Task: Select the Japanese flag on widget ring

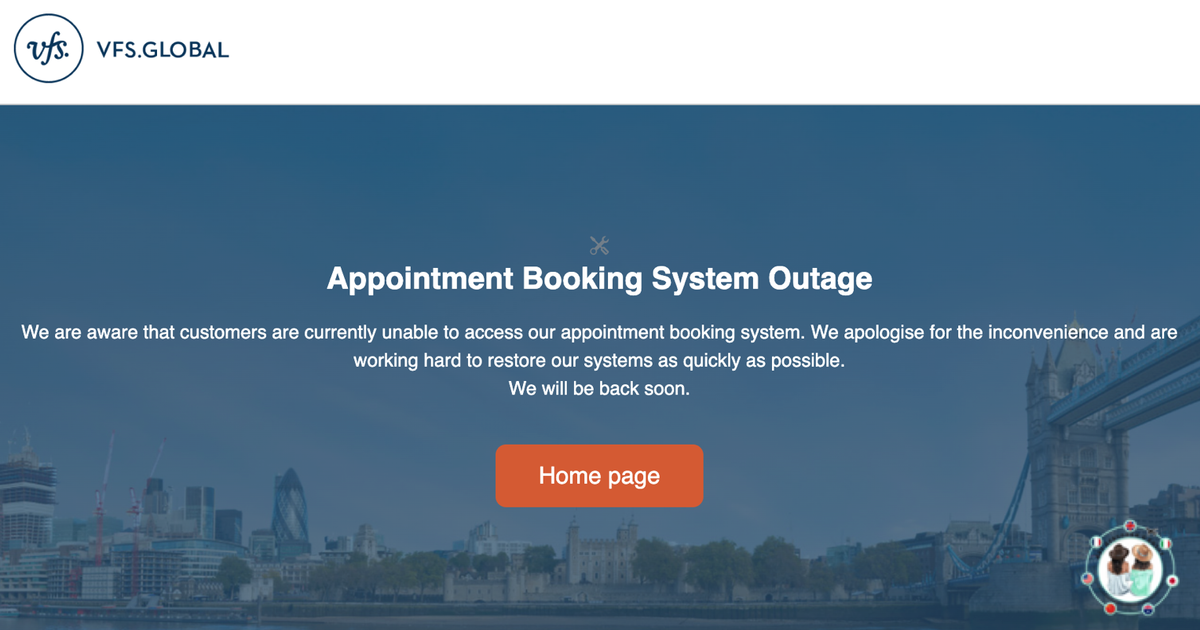Action: (1172, 580)
